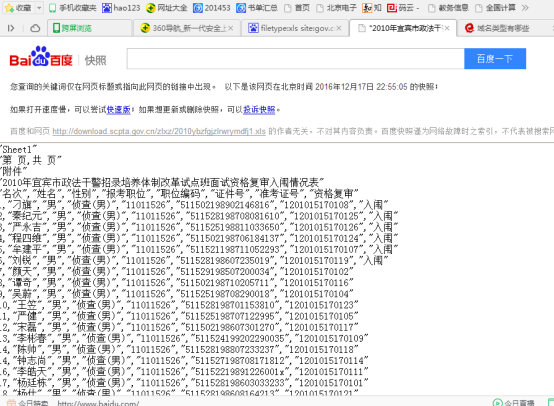Image resolution: width=554 pixels, height=406 pixels.
Task: Click the 百度一下 search button
Action: [x=495, y=59]
